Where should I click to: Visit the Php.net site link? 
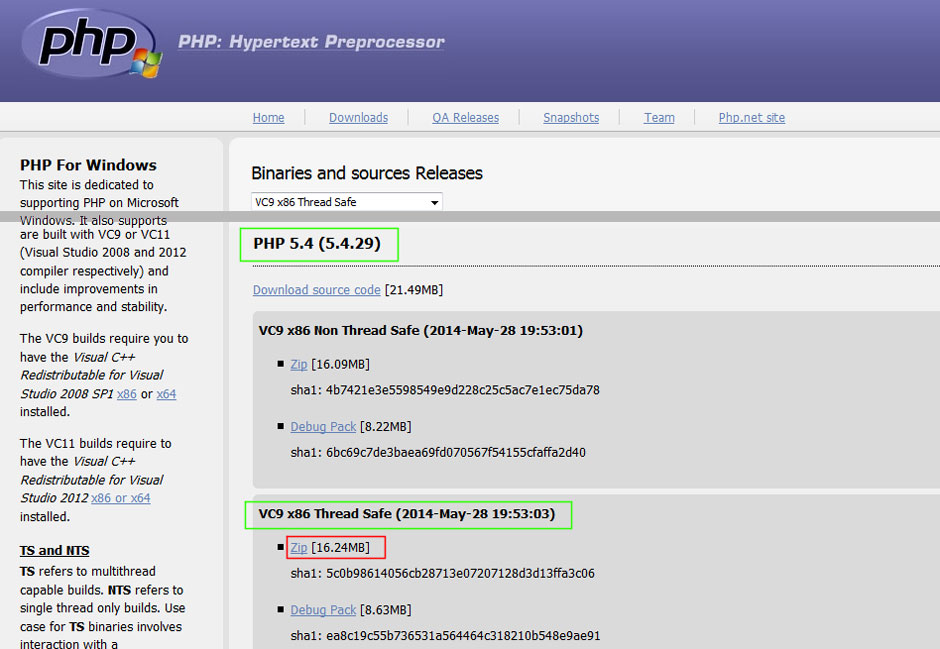[752, 117]
